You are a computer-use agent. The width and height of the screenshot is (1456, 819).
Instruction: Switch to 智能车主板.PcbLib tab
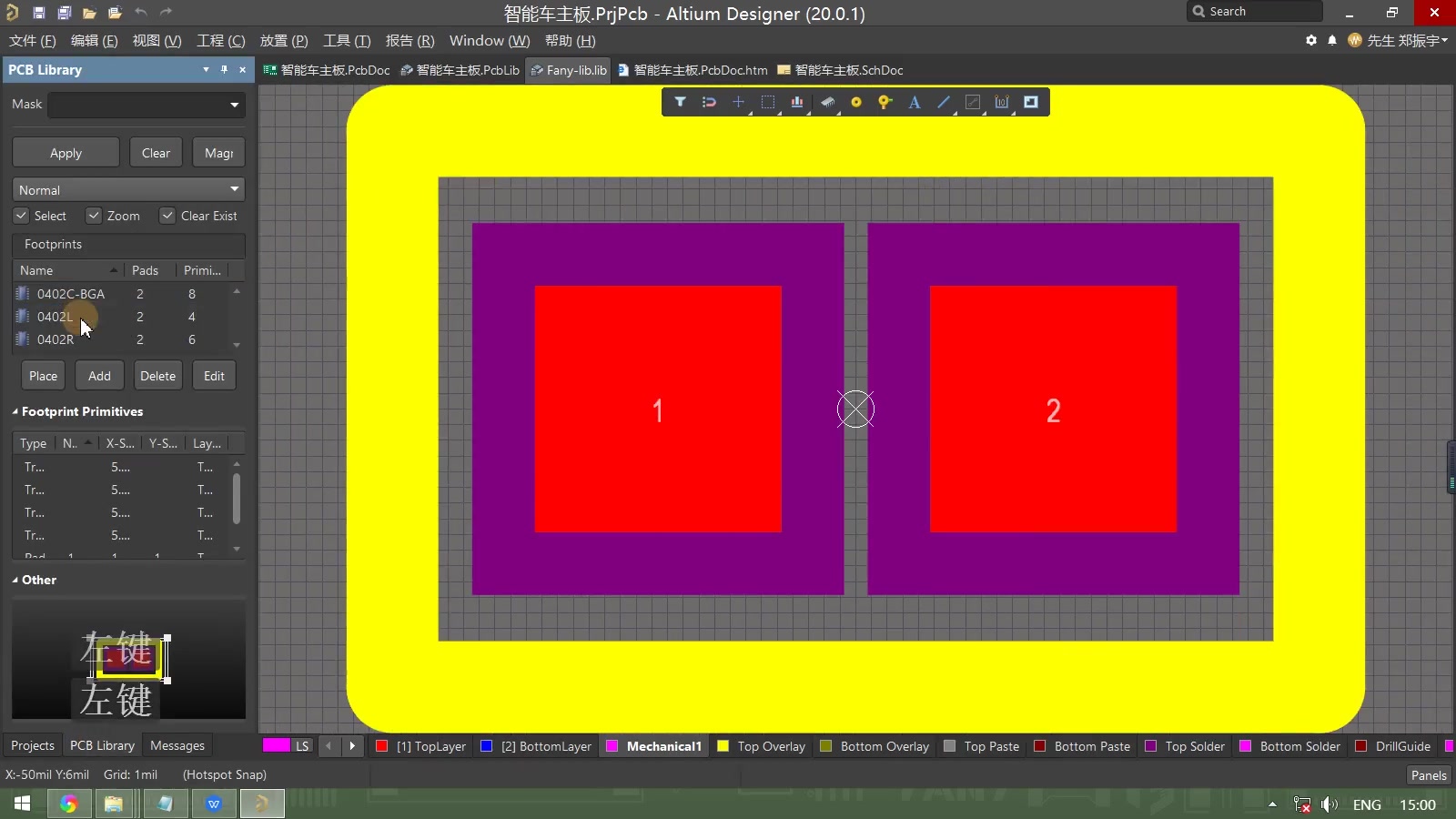click(460, 70)
